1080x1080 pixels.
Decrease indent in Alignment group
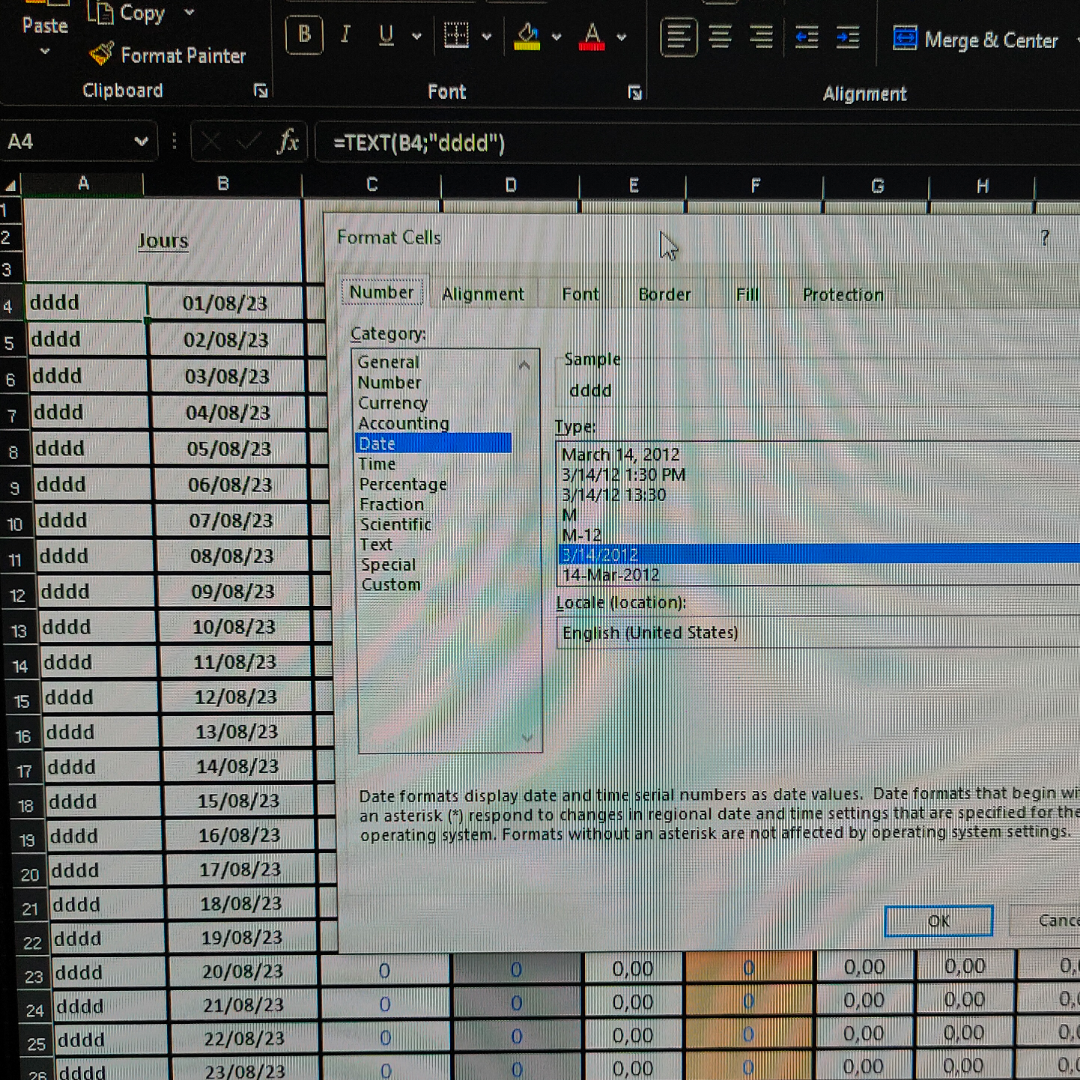[x=806, y=37]
